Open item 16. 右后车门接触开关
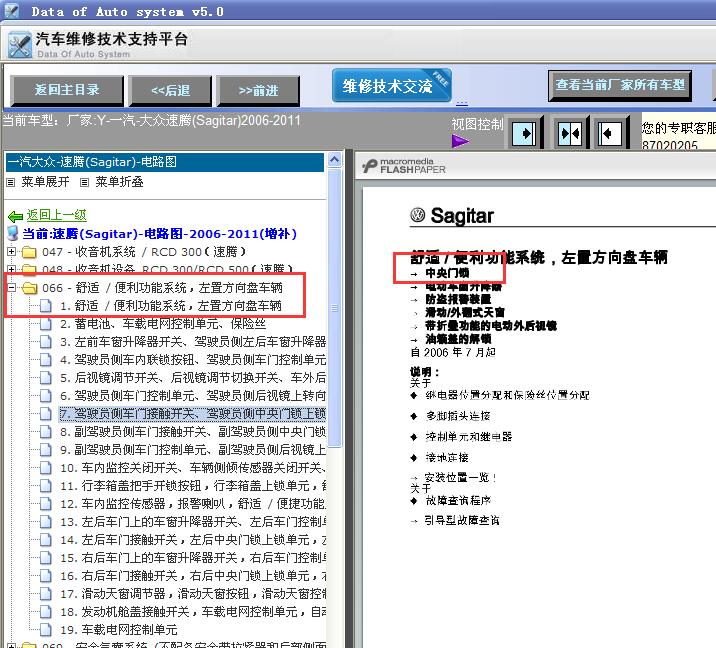Viewport: 716px width, 648px height. pos(193,576)
